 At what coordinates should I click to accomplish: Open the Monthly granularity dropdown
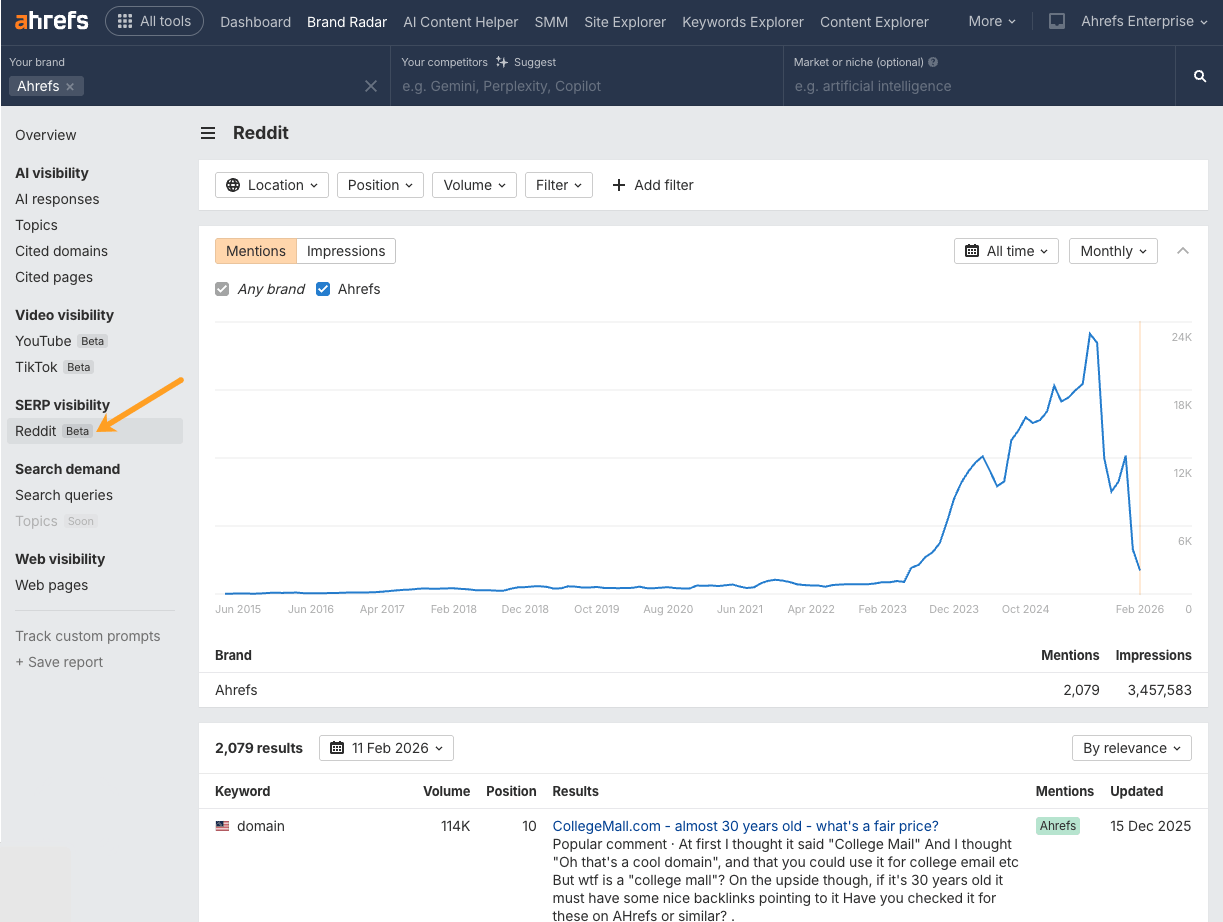point(1112,251)
